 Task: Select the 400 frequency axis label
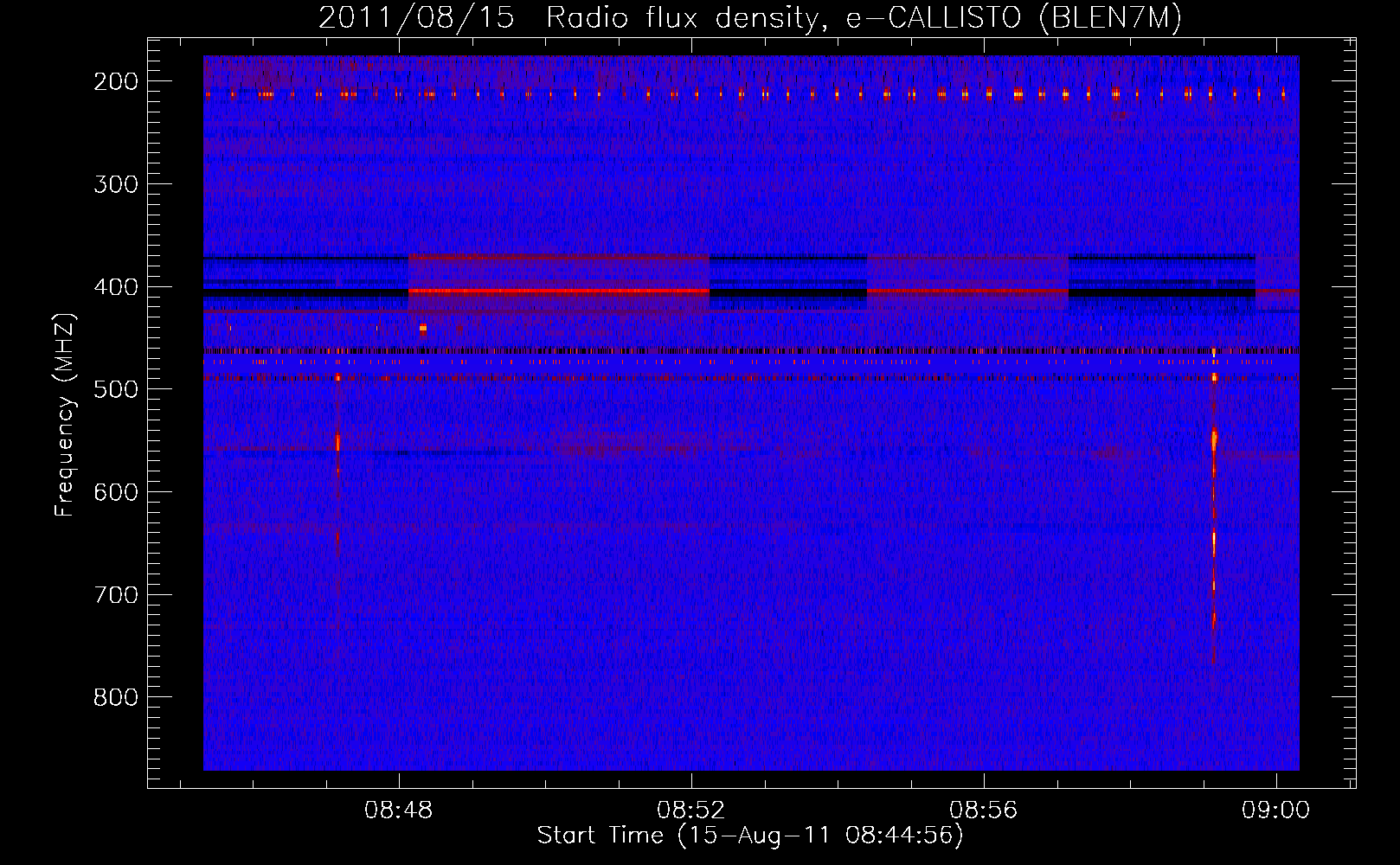pos(116,287)
